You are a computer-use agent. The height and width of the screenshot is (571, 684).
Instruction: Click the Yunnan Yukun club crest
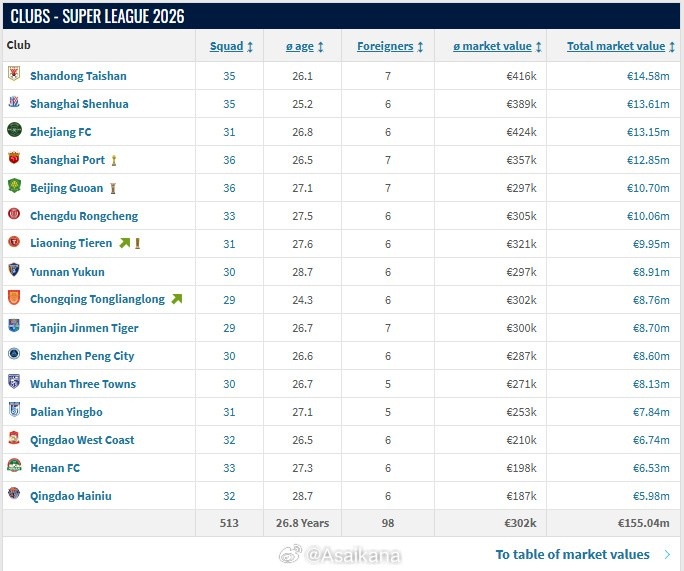point(14,269)
